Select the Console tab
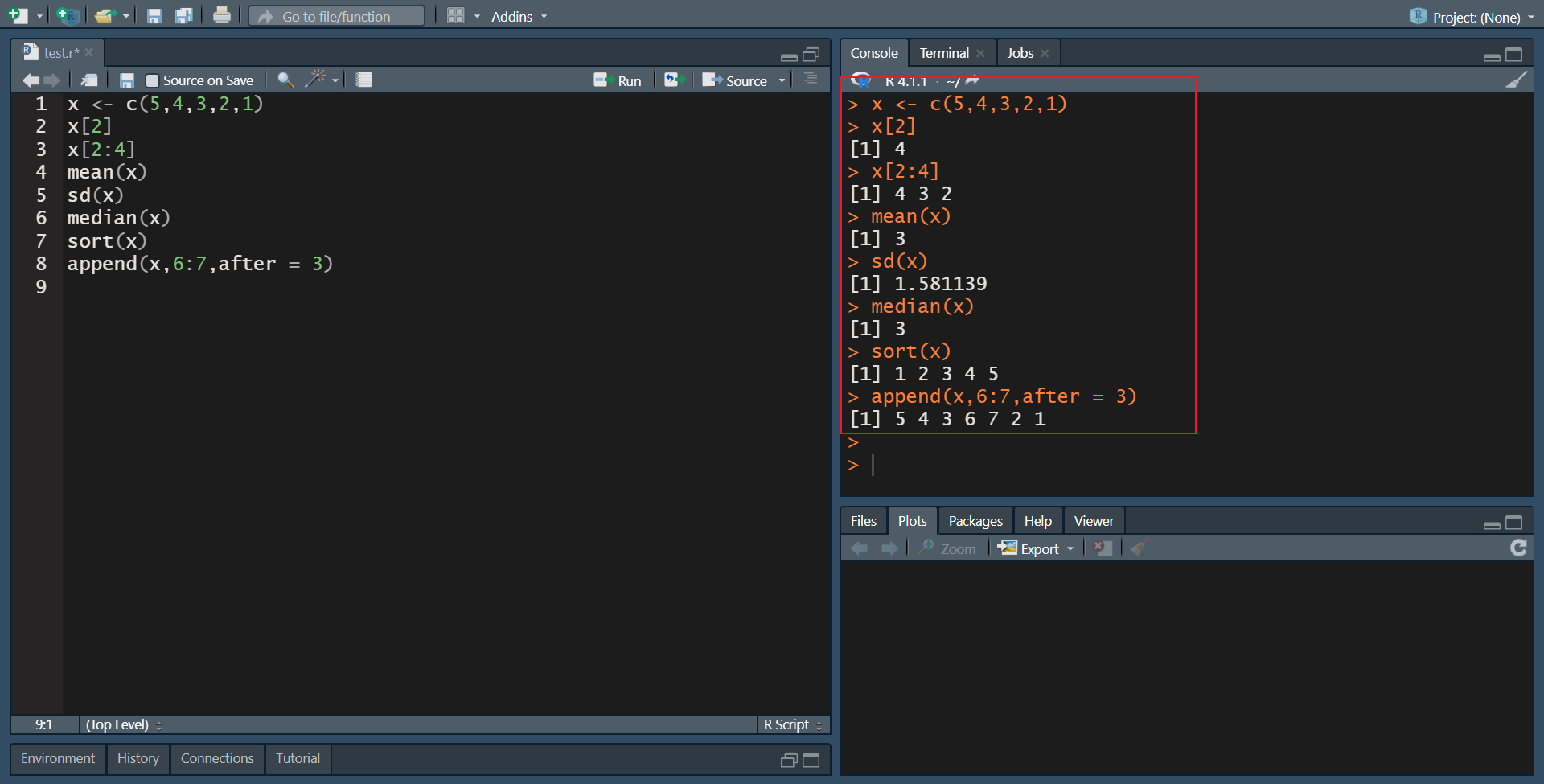This screenshot has height=784, width=1544. click(874, 53)
